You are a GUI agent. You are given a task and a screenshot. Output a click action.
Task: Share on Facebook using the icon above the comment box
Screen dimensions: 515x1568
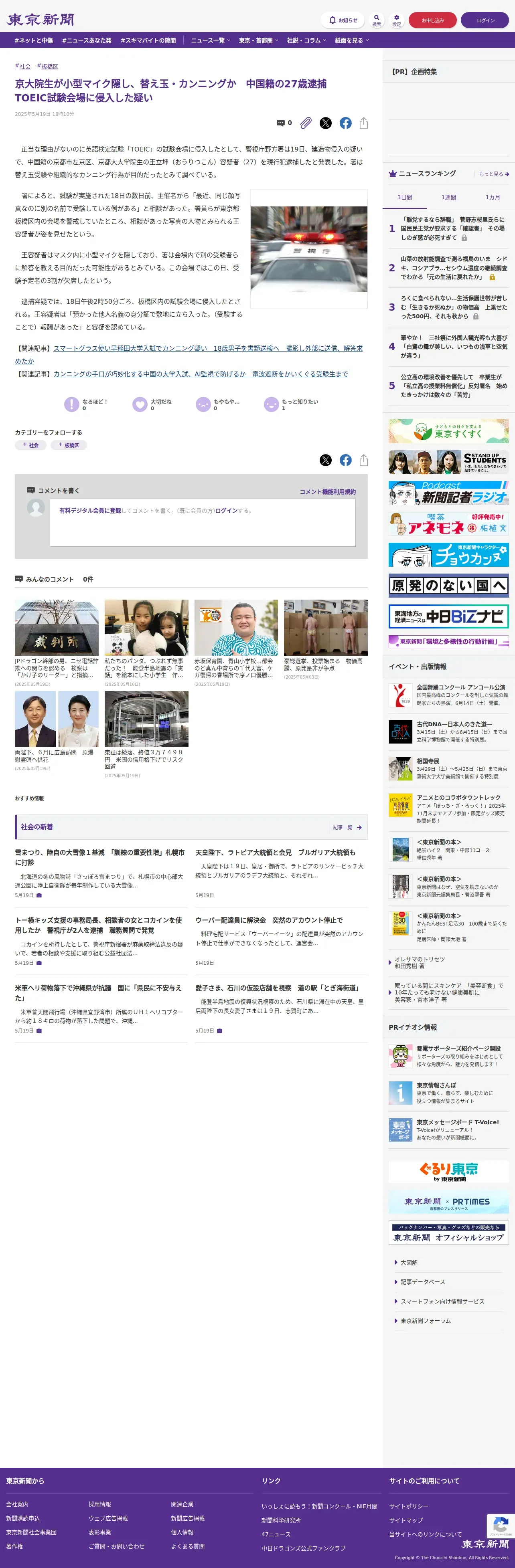(x=346, y=460)
